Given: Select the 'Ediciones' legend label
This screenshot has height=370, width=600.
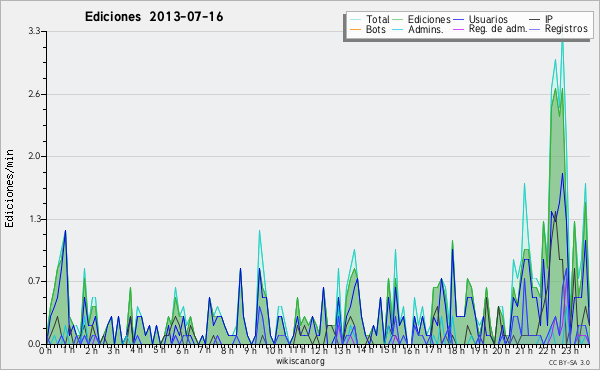Looking at the screenshot, I should (429, 19).
